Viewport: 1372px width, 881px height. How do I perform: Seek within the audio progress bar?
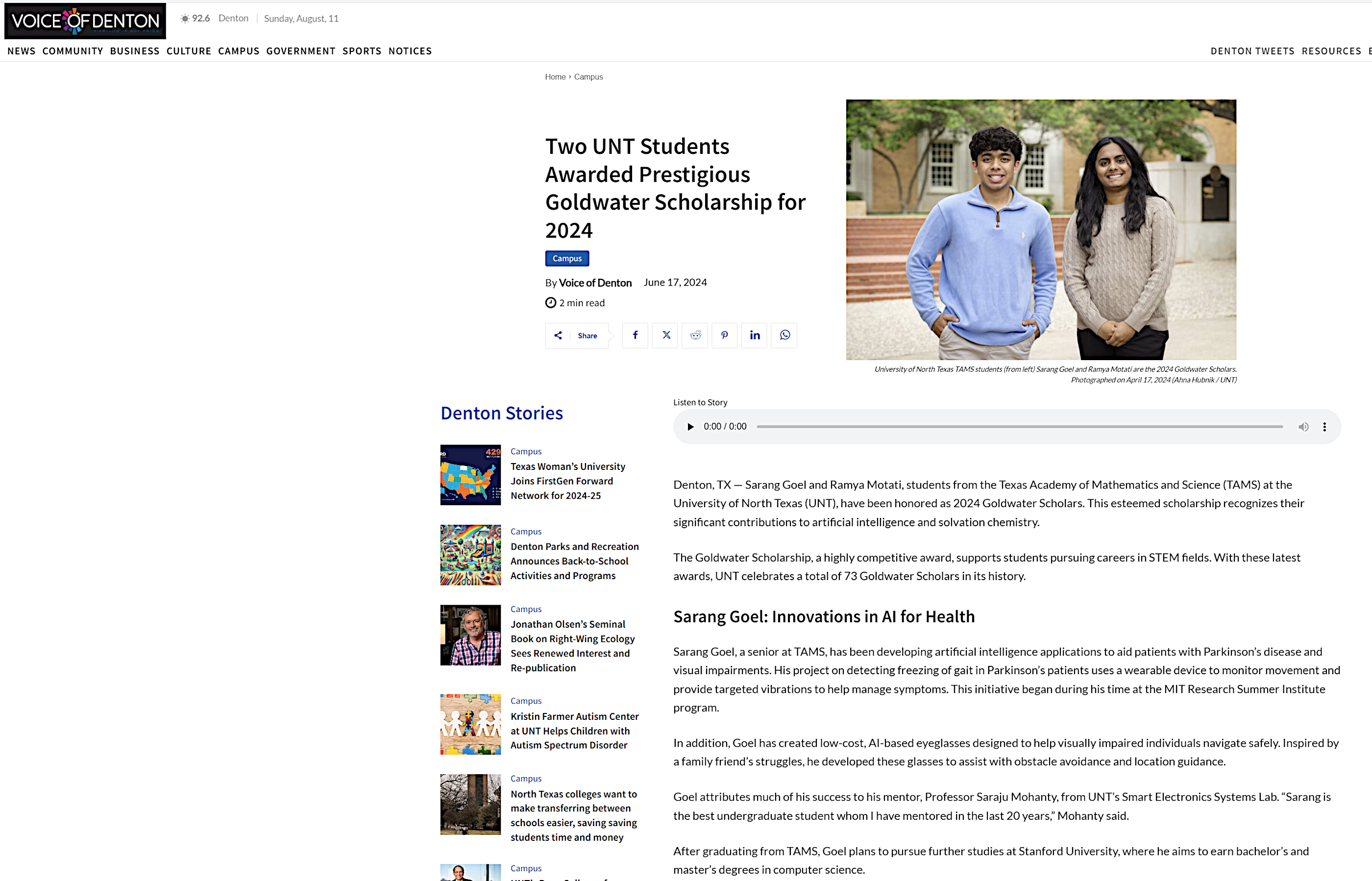coord(1019,427)
